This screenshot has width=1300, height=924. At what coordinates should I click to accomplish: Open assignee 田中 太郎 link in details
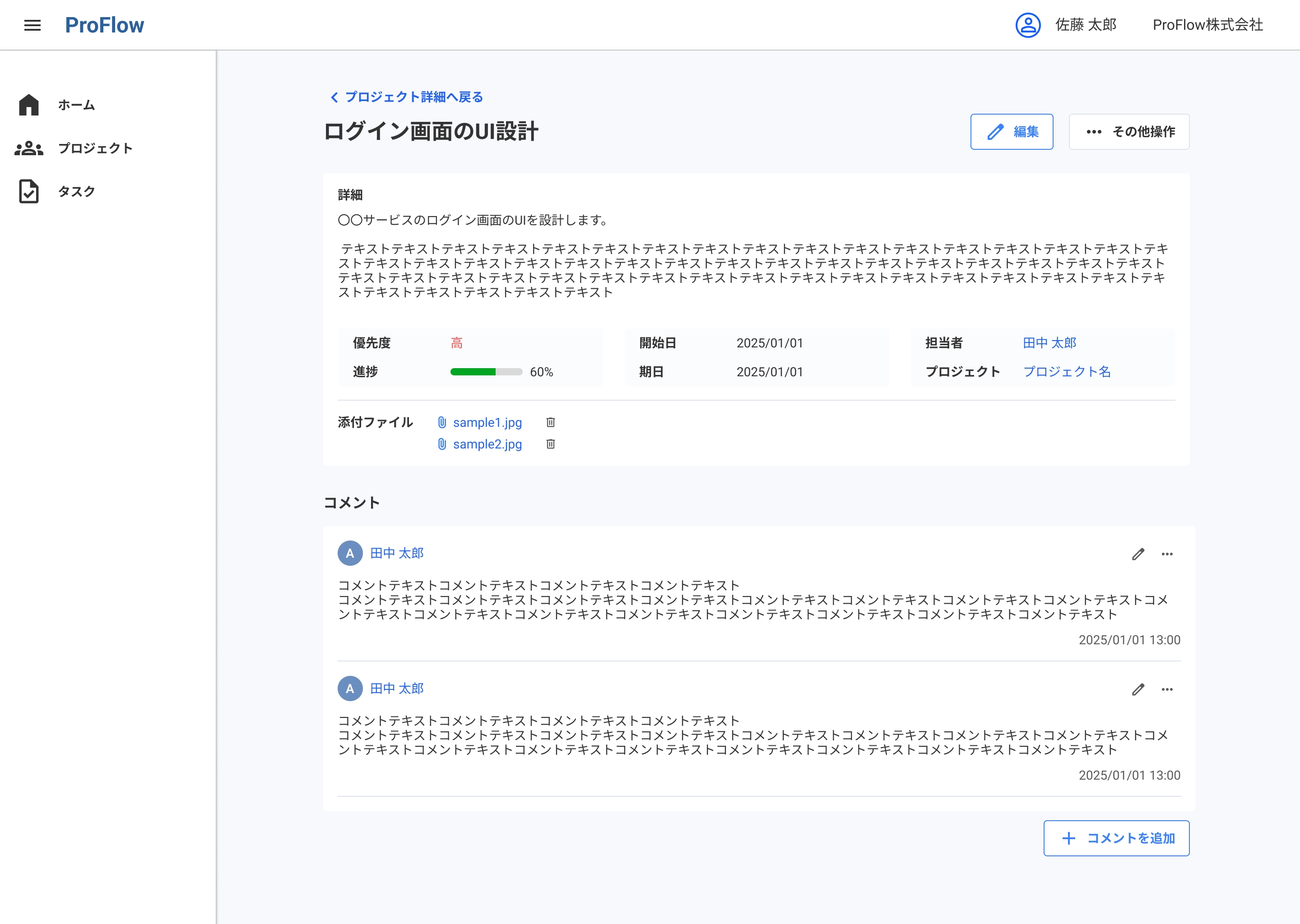click(1049, 342)
